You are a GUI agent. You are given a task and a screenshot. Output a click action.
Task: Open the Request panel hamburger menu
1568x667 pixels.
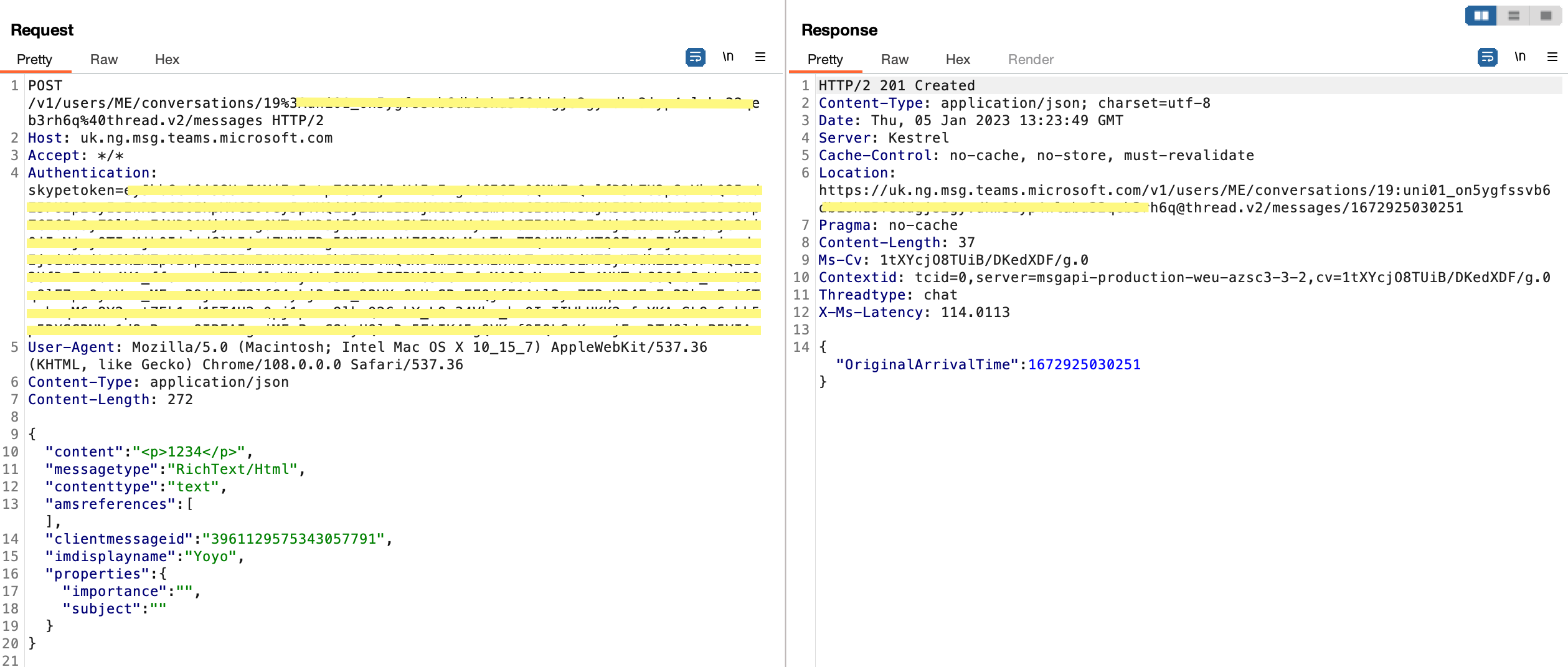[x=760, y=57]
